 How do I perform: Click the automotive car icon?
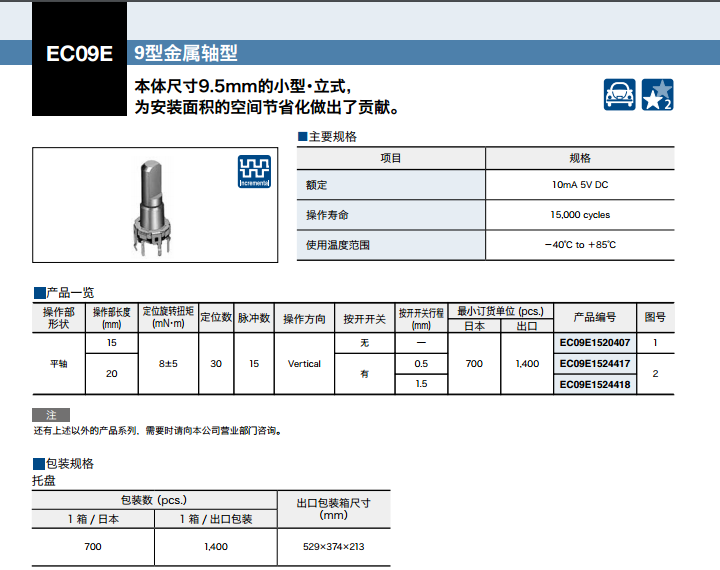(620, 95)
